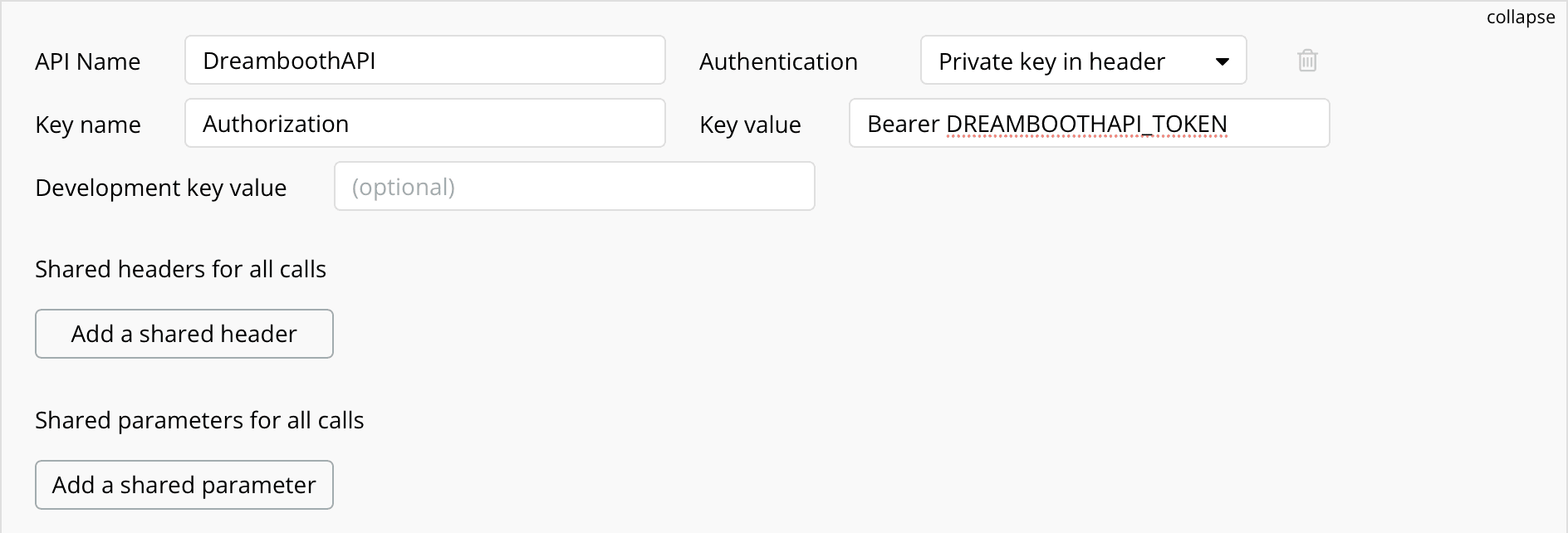Click the 'API Name' label
Screen dimensions: 1568x533
click(x=87, y=61)
